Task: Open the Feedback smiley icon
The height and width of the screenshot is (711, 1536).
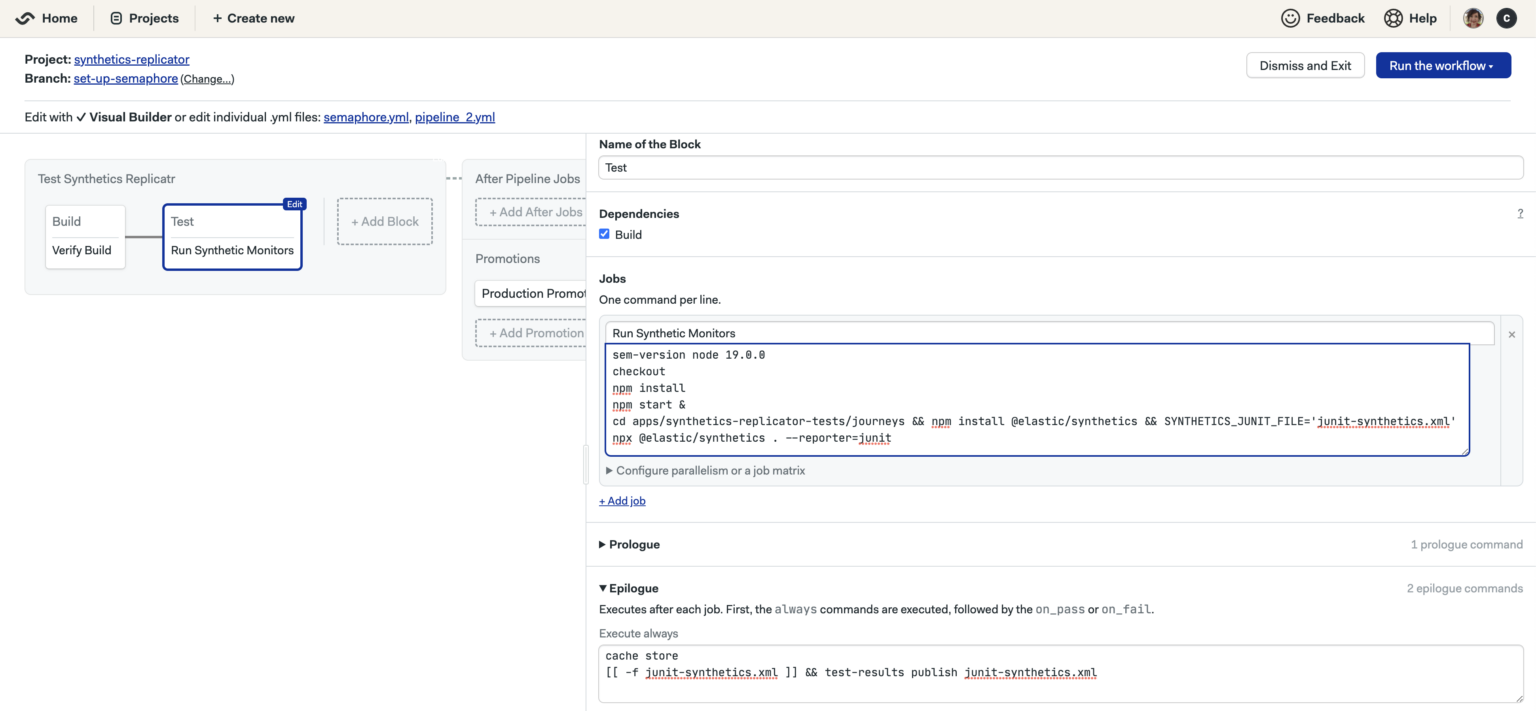Action: coord(1289,17)
